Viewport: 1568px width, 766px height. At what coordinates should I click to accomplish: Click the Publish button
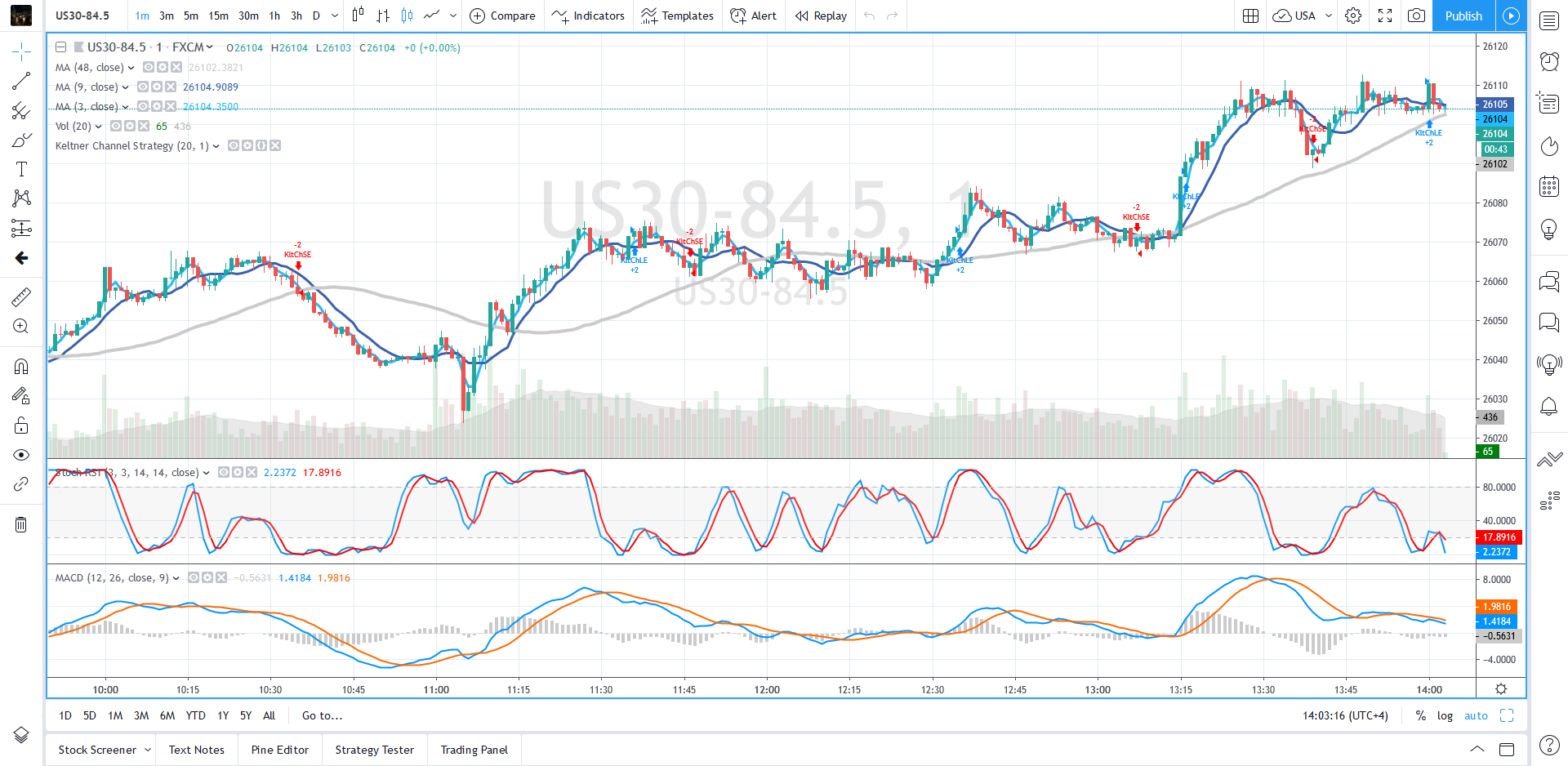[1463, 16]
